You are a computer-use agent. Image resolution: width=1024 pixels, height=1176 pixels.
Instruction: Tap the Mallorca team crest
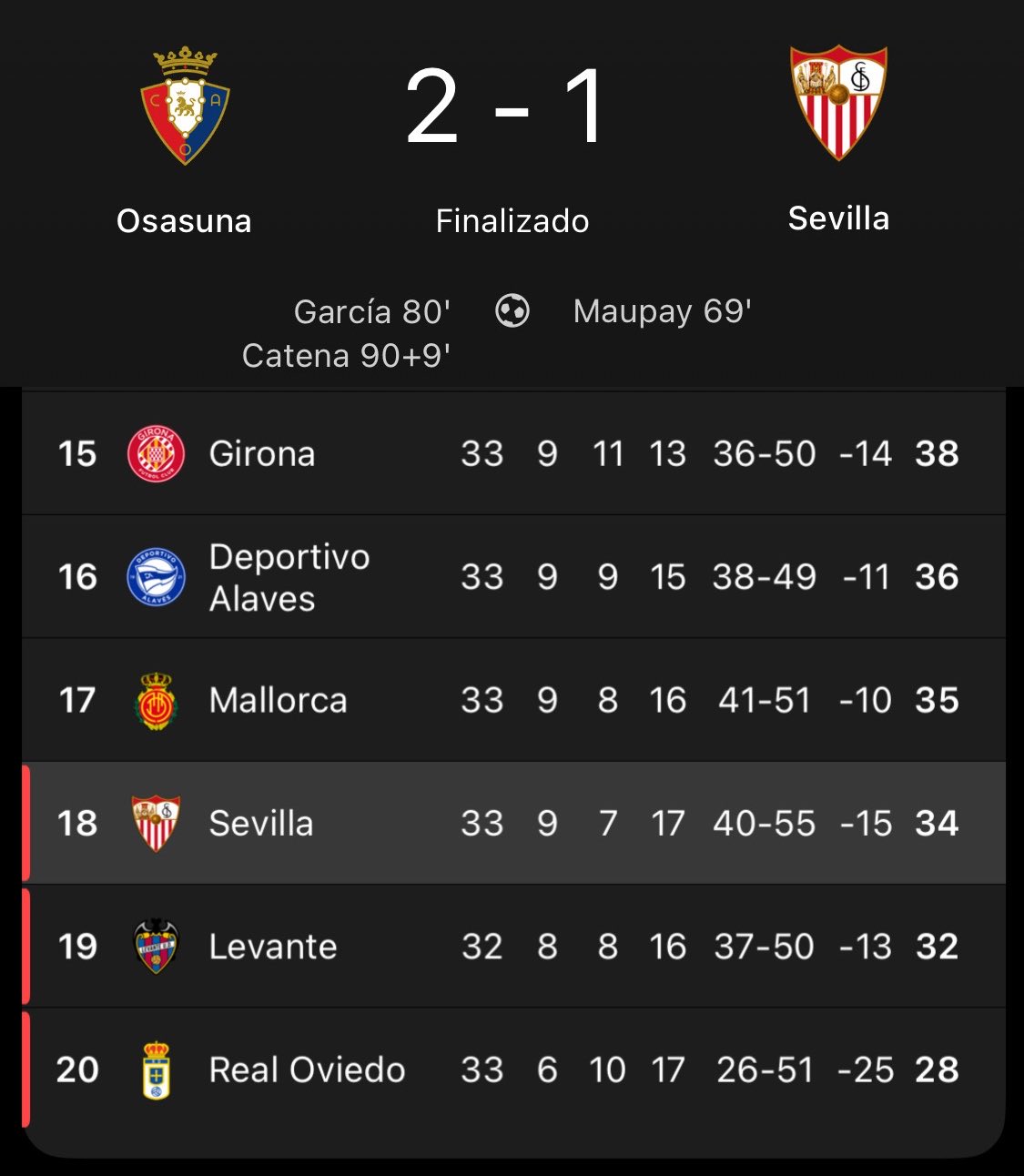pyautogui.click(x=157, y=701)
